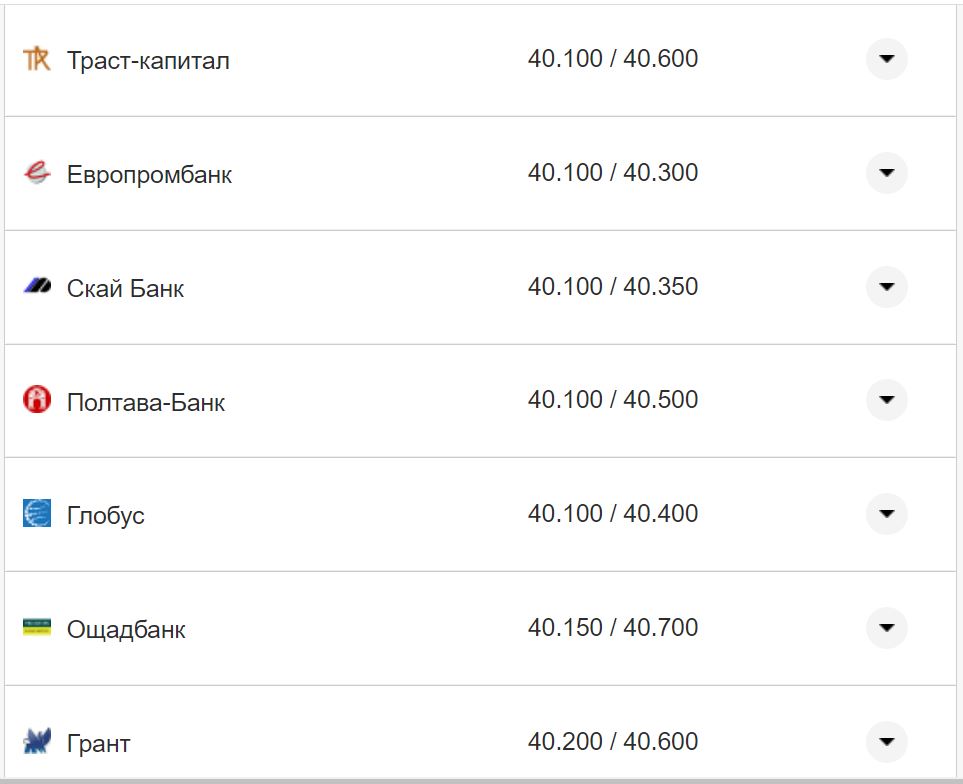This screenshot has width=963, height=784.
Task: Expand the Ощадбанк row arrow
Action: 886,628
